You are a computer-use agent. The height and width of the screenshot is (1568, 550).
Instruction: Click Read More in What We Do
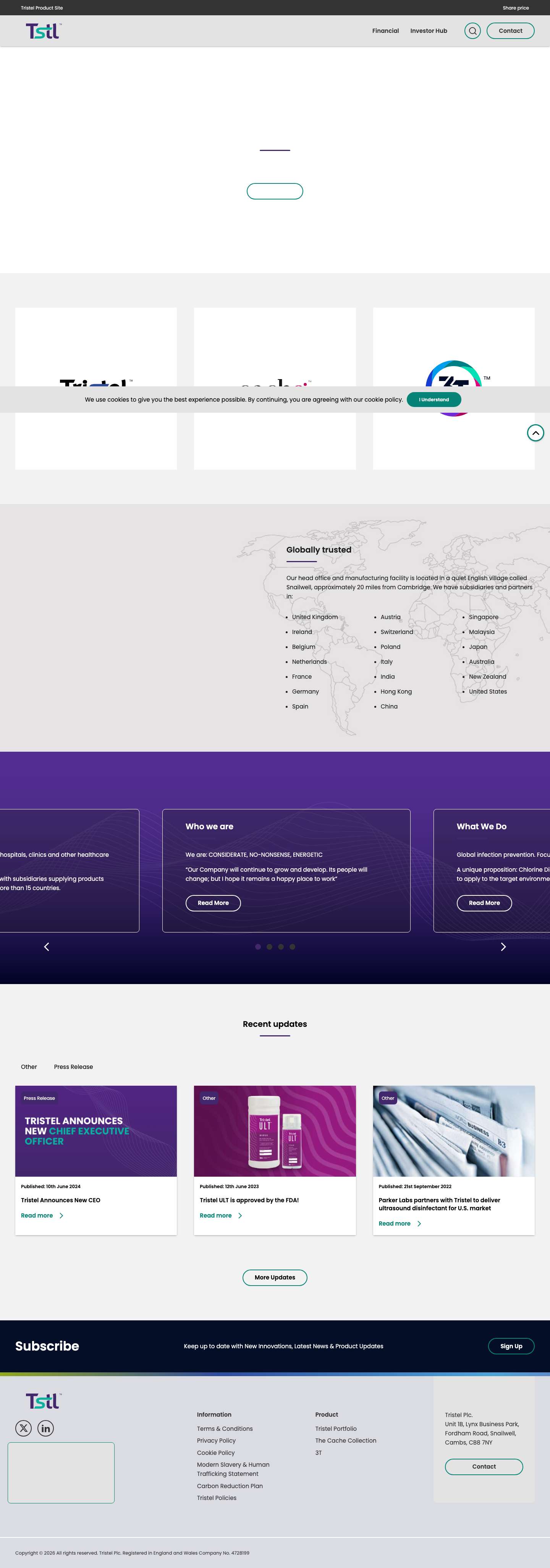[484, 903]
